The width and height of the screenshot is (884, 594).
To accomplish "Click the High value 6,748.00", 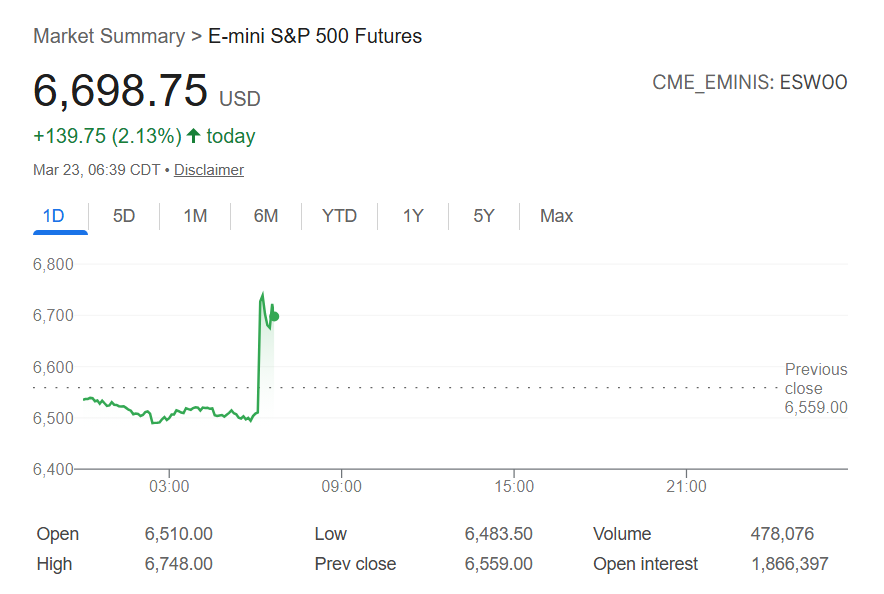I will [179, 564].
